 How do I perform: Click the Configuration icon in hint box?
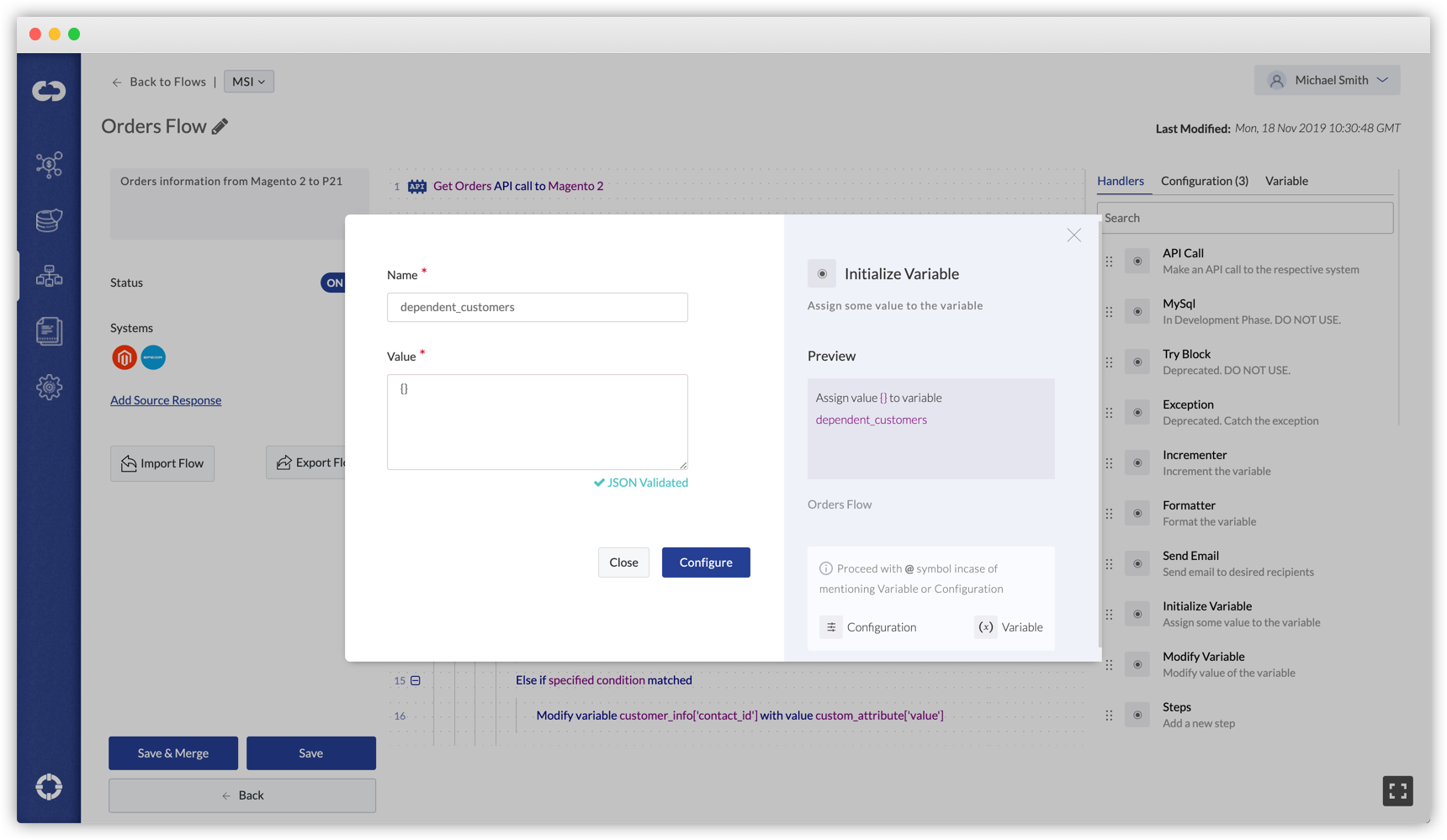(x=831, y=627)
